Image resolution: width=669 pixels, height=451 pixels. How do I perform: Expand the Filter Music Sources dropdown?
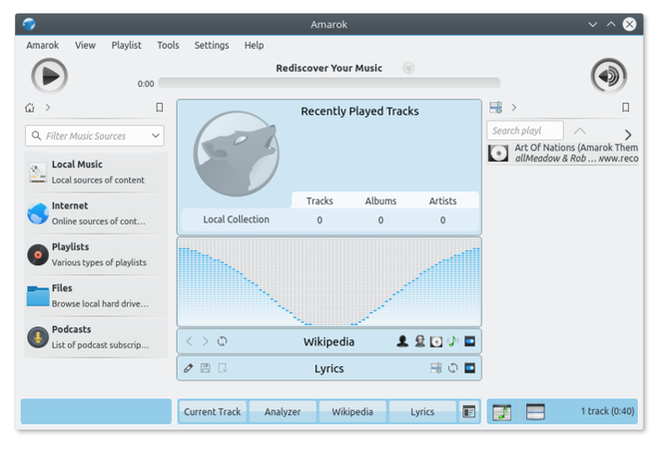tap(156, 136)
